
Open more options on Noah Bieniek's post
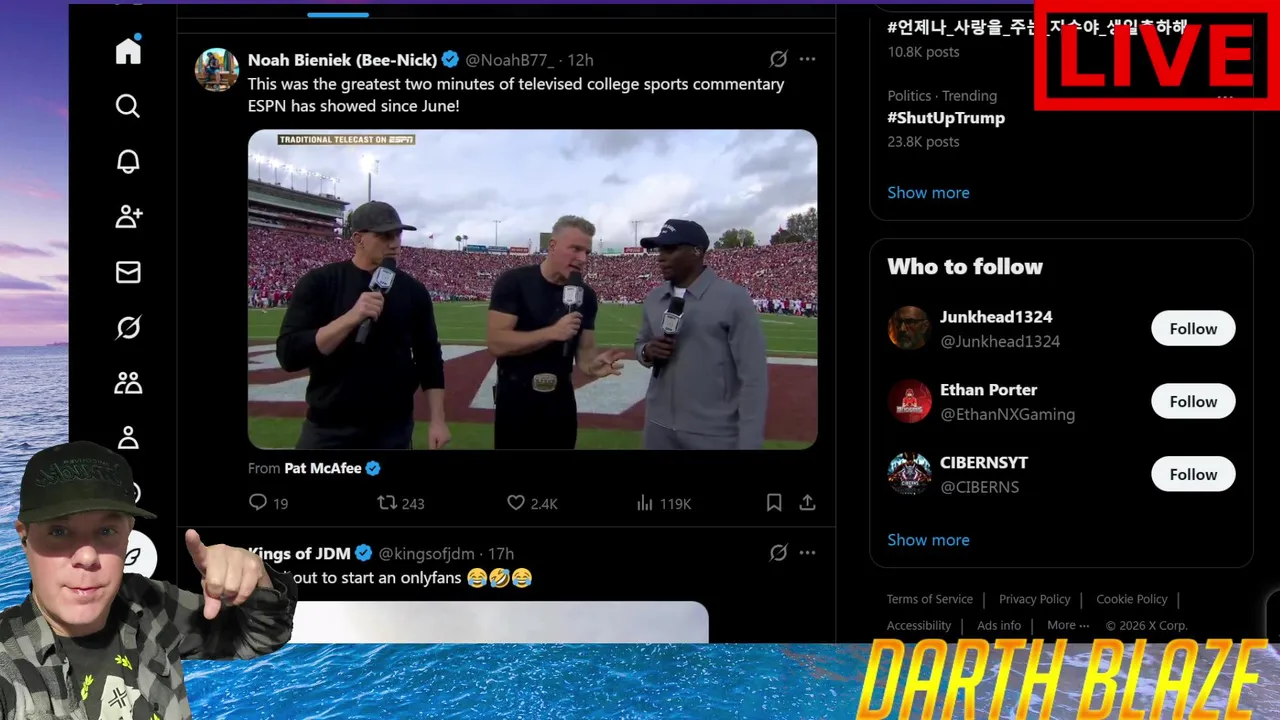(807, 59)
